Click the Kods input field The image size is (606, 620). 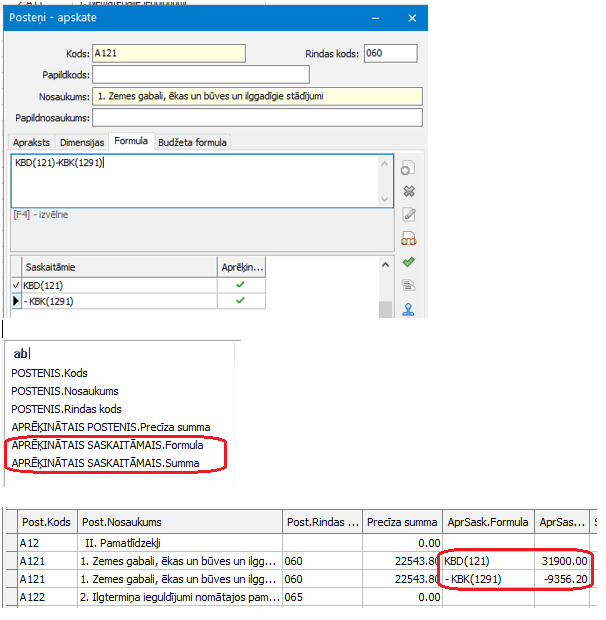(x=169, y=53)
